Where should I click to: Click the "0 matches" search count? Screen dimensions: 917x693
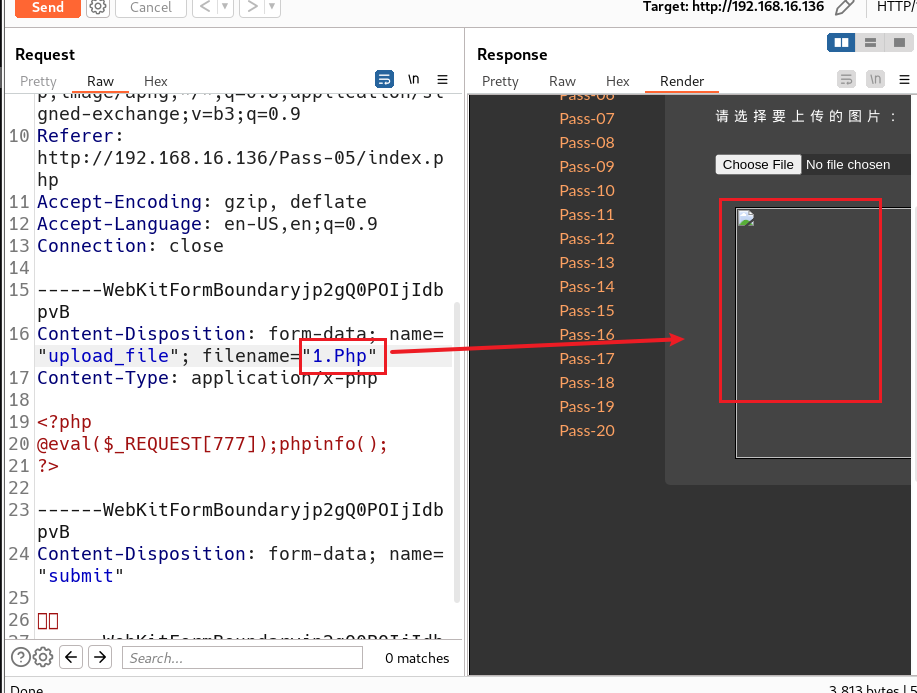pos(417,658)
